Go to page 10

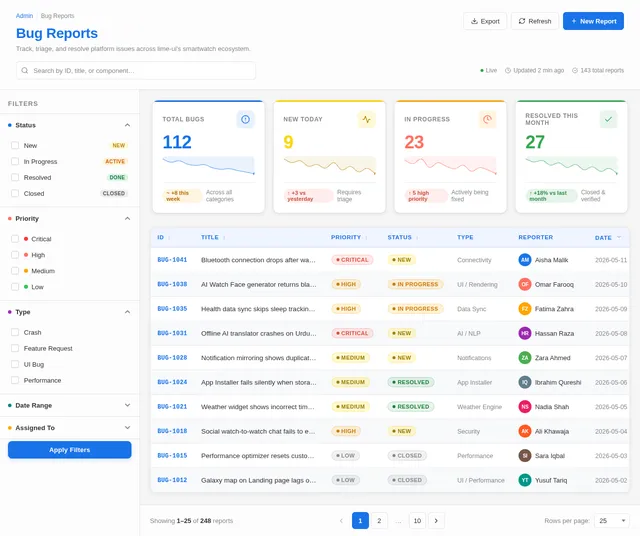click(x=417, y=520)
